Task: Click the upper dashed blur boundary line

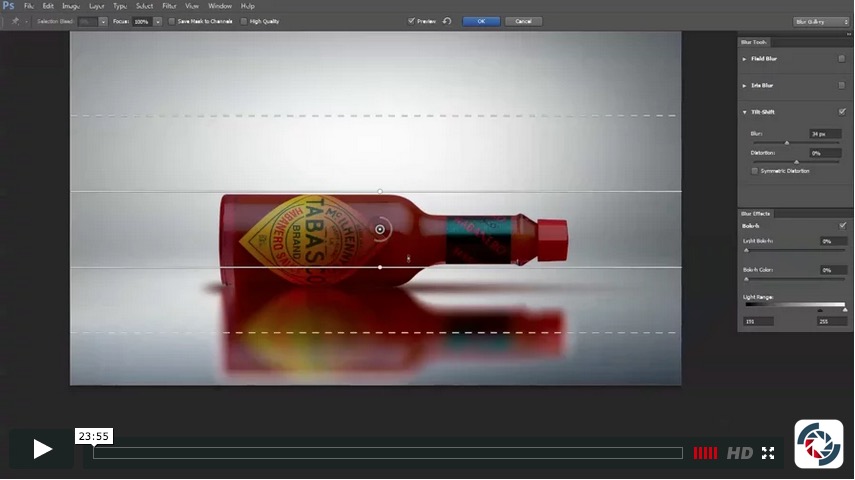Action: [375, 116]
